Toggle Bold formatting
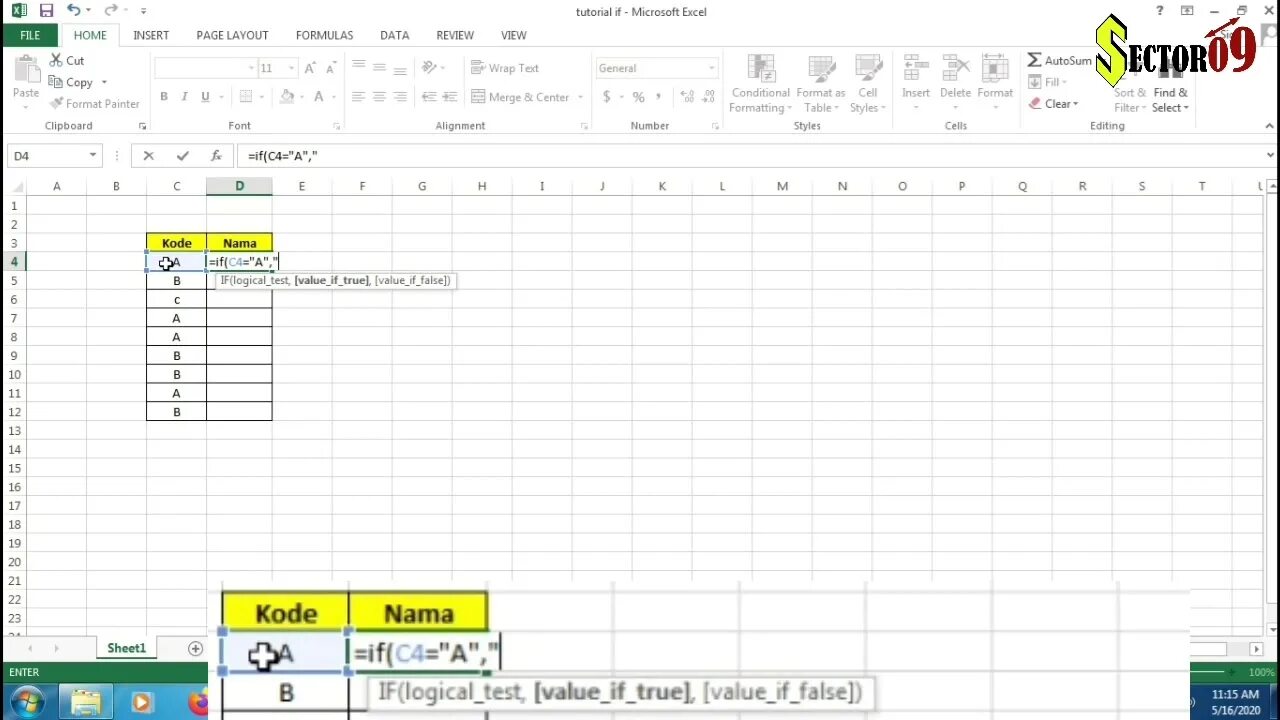The width and height of the screenshot is (1280, 720). pyautogui.click(x=164, y=97)
